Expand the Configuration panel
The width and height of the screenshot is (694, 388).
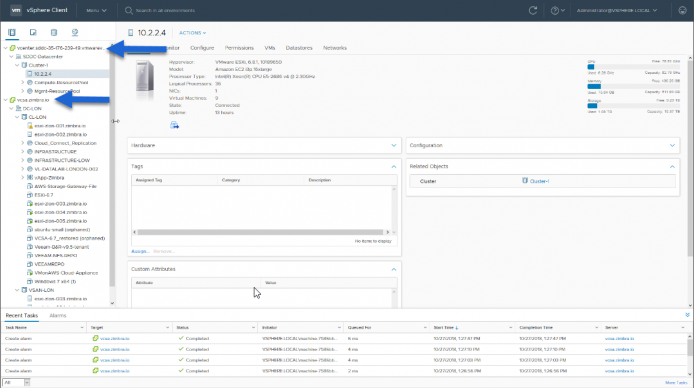click(x=672, y=145)
